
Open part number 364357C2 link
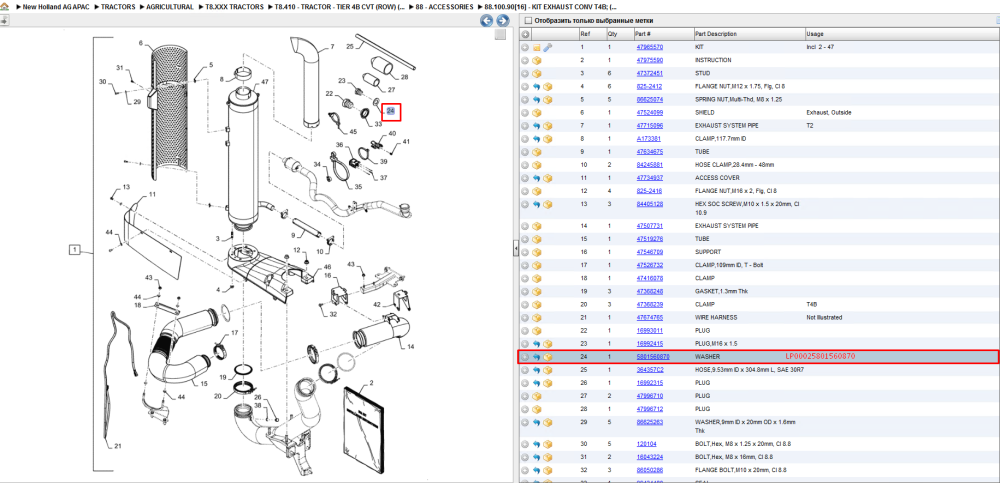tap(649, 370)
